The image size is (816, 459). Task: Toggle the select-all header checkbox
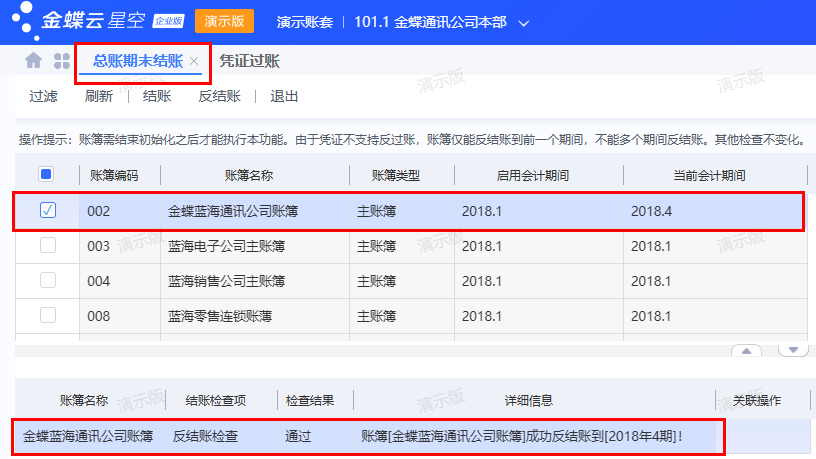click(46, 174)
